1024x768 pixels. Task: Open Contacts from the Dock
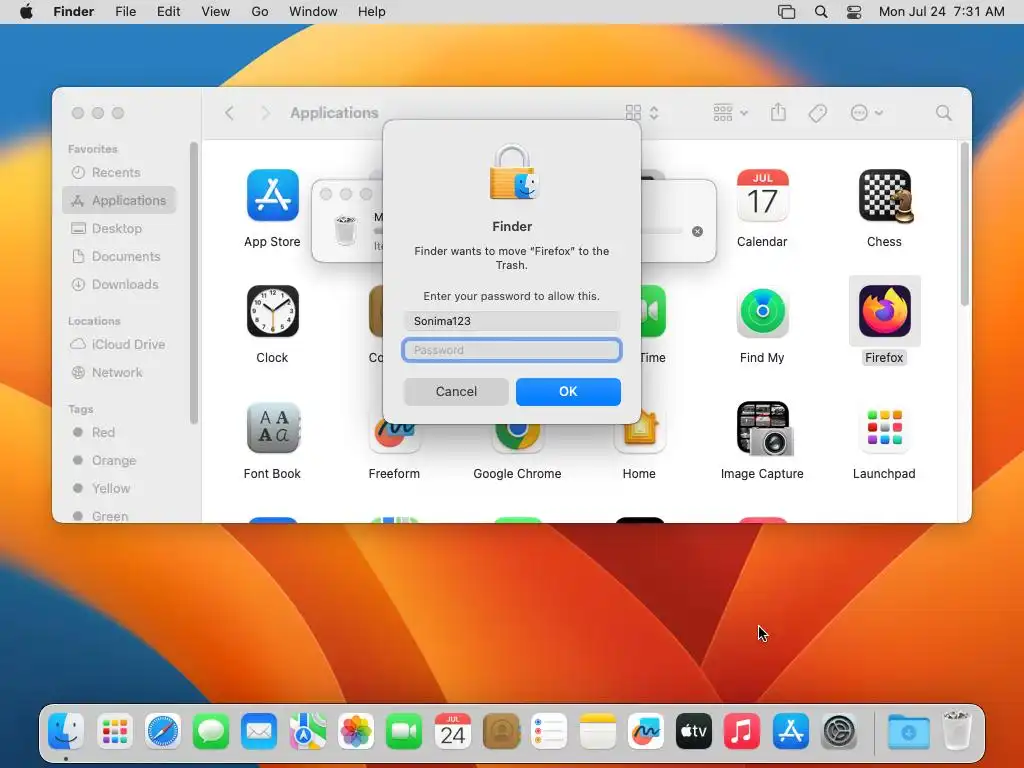pos(501,731)
